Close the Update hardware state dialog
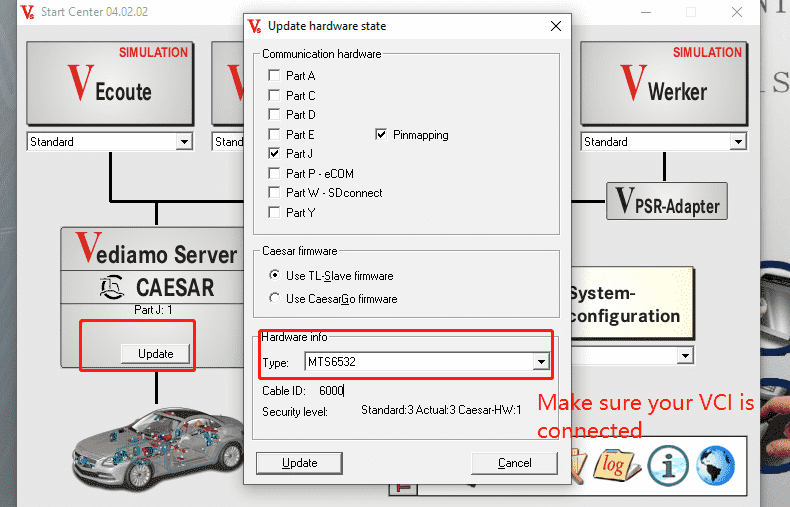Image resolution: width=790 pixels, height=507 pixels. [556, 26]
